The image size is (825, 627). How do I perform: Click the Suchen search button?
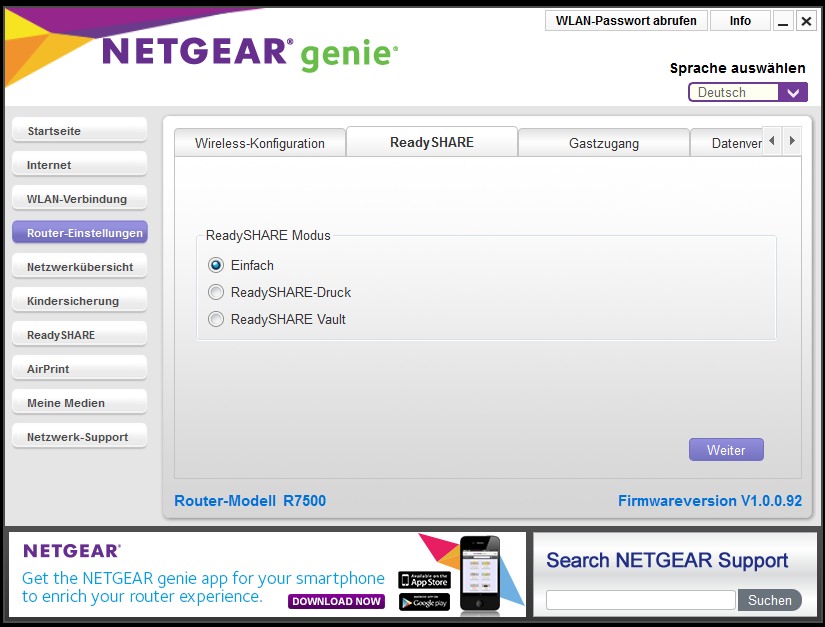coord(770,600)
